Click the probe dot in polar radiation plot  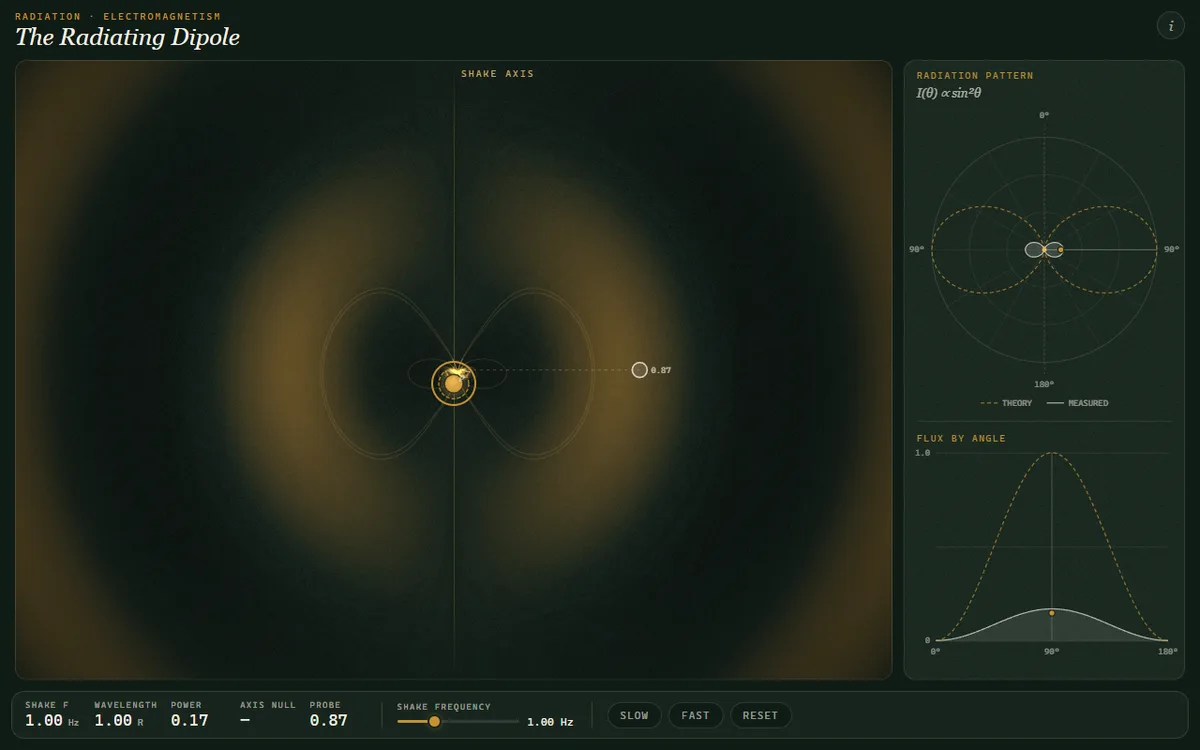(x=1060, y=249)
